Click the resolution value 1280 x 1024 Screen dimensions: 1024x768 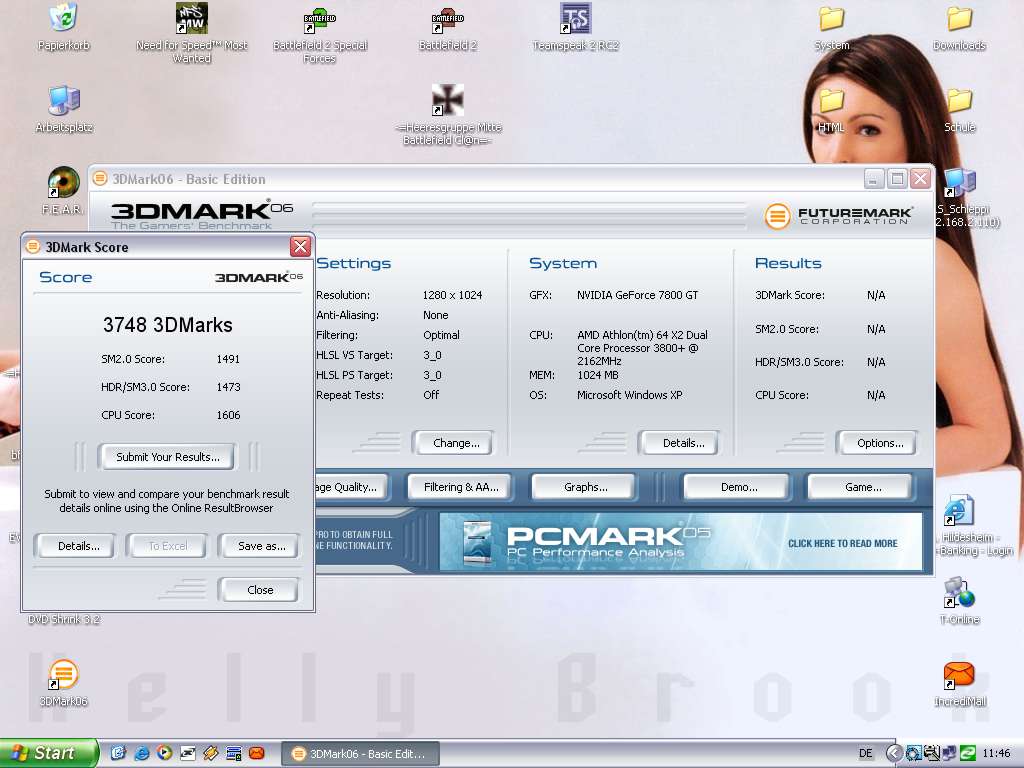pyautogui.click(x=452, y=295)
